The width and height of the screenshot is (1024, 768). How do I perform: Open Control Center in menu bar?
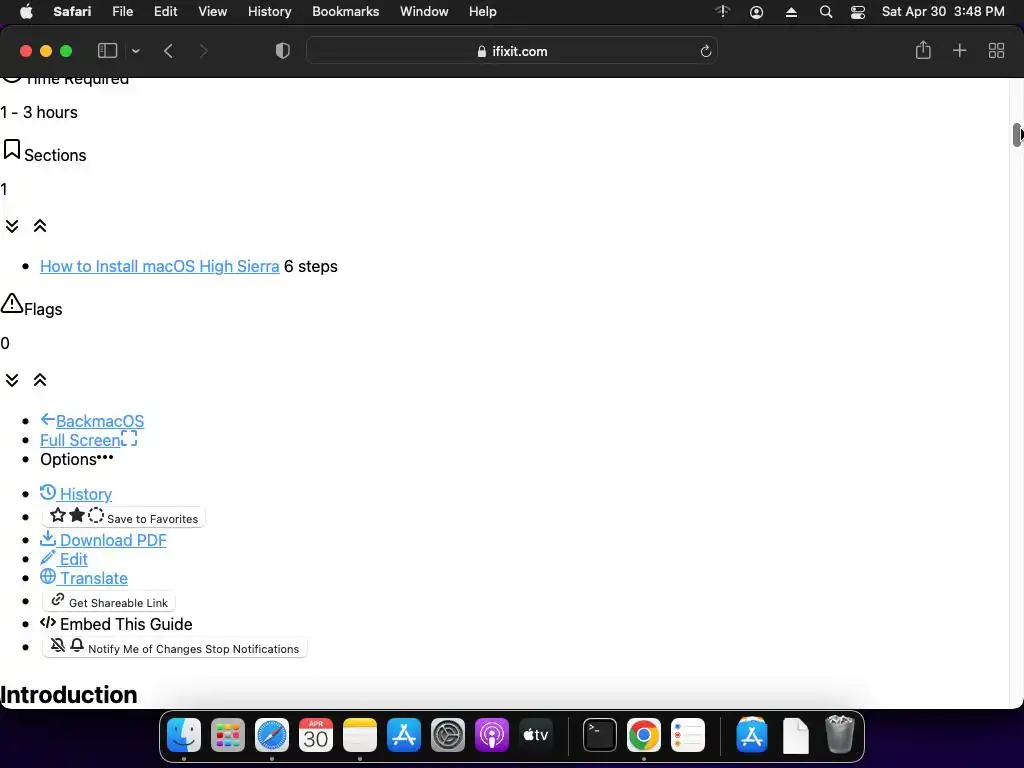click(x=857, y=12)
